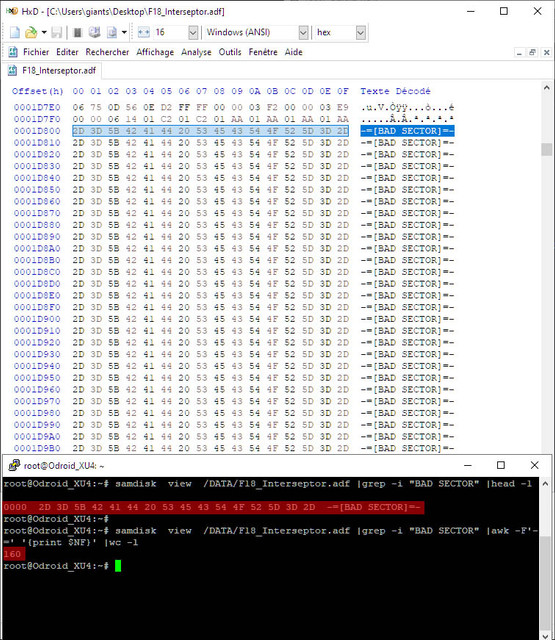Click offset 0001D9B0 row label
This screenshot has width=555, height=640.
37,448
